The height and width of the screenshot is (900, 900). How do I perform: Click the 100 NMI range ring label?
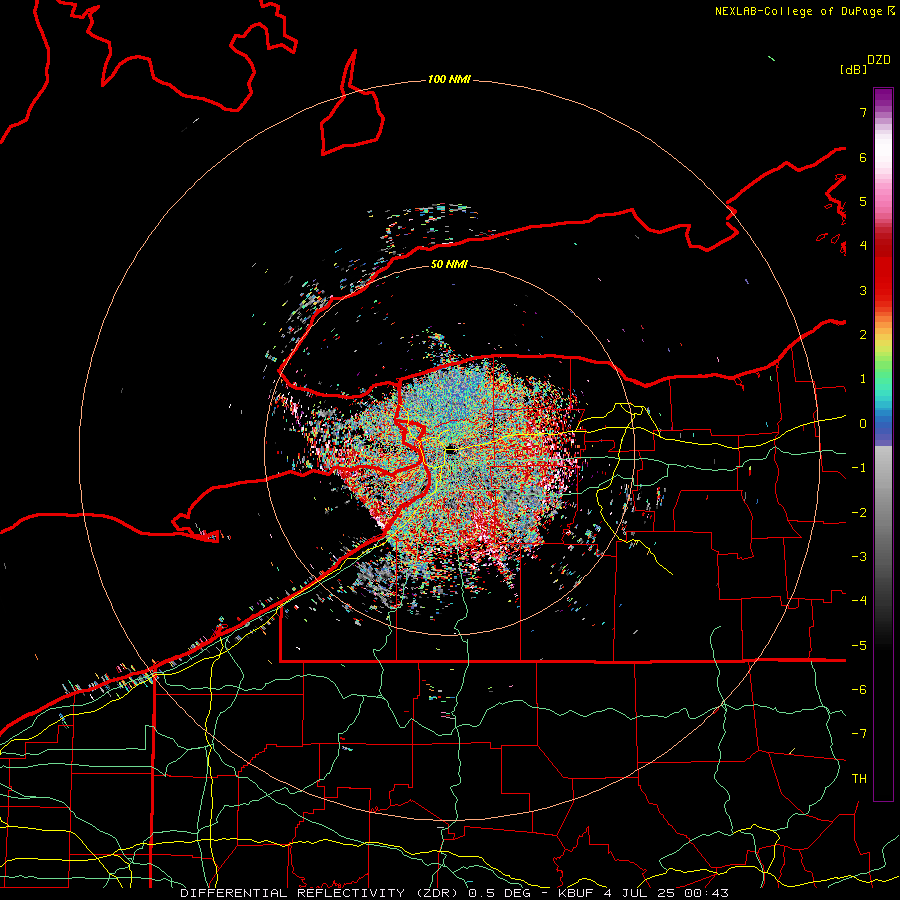449,79
